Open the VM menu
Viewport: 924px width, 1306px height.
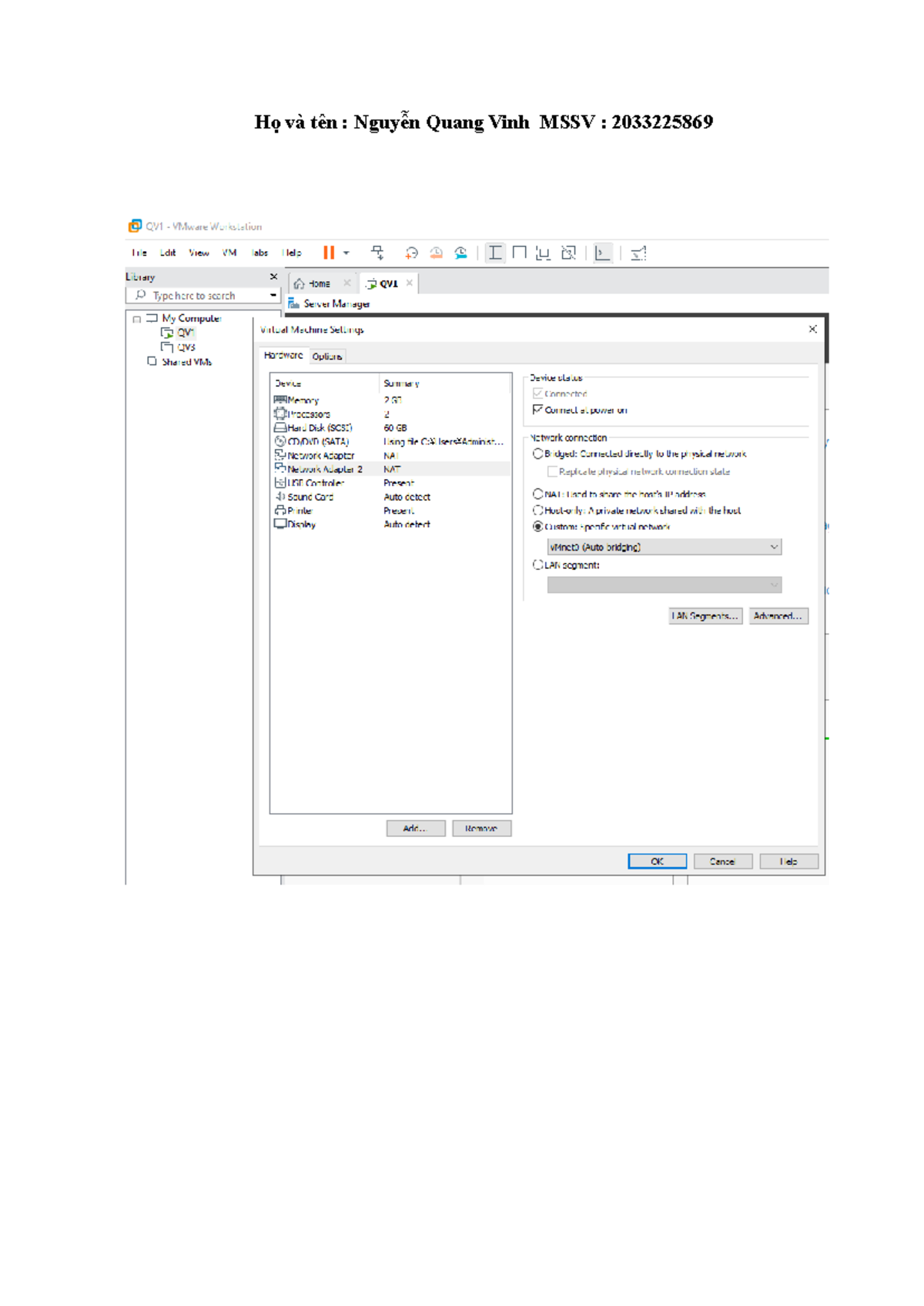[x=229, y=253]
